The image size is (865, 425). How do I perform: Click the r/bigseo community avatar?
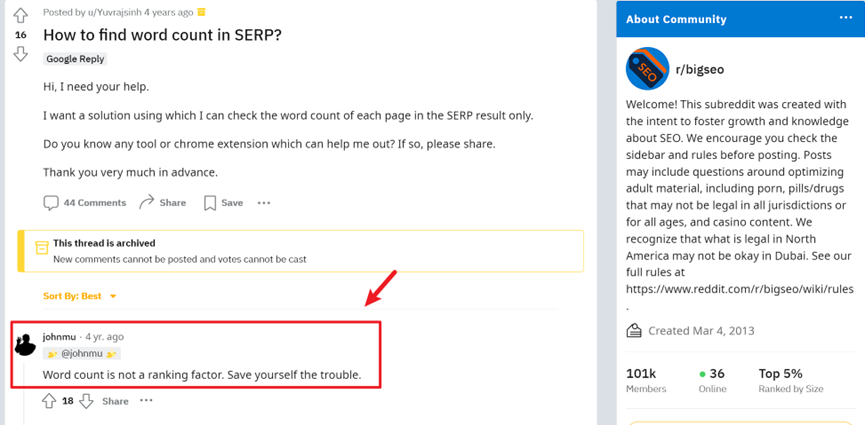click(x=647, y=69)
